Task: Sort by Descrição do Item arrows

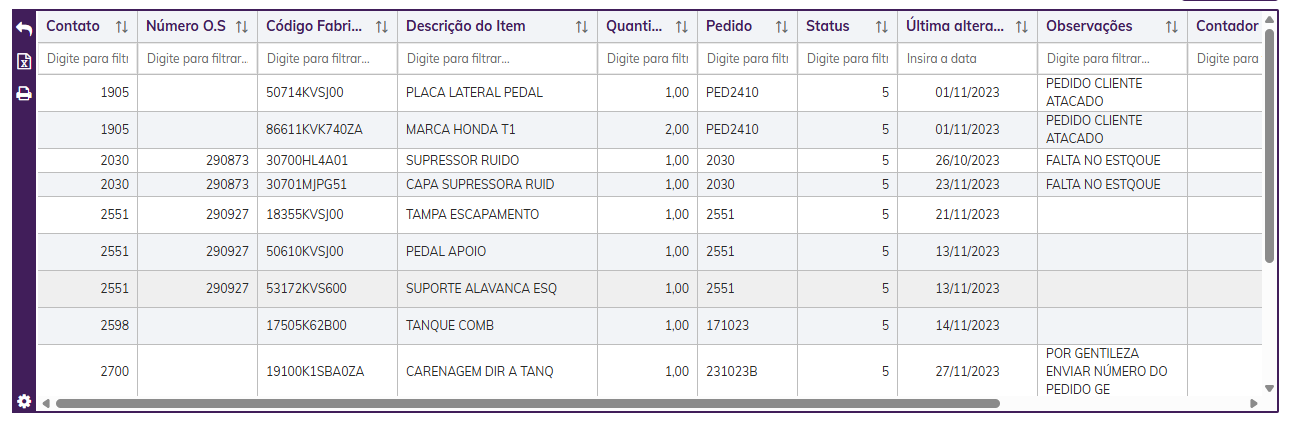Action: [x=581, y=27]
